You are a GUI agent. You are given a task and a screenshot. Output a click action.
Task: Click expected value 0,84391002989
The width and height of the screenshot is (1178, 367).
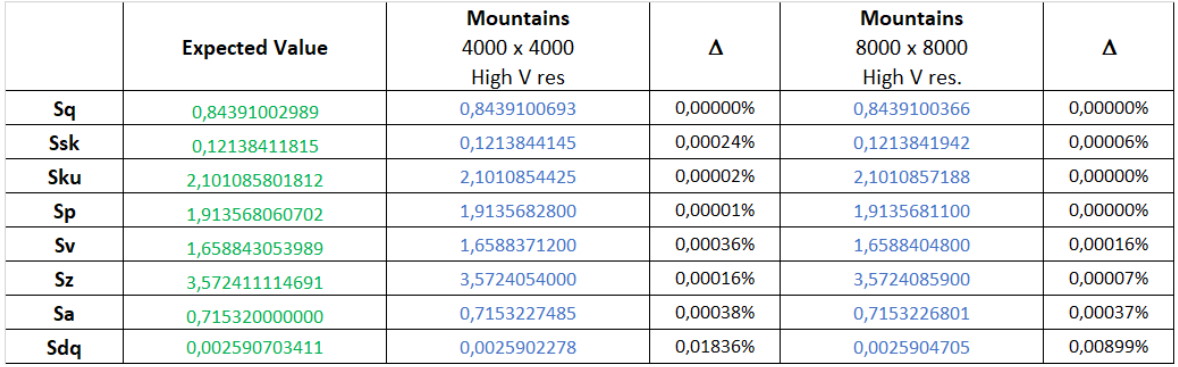(255, 112)
